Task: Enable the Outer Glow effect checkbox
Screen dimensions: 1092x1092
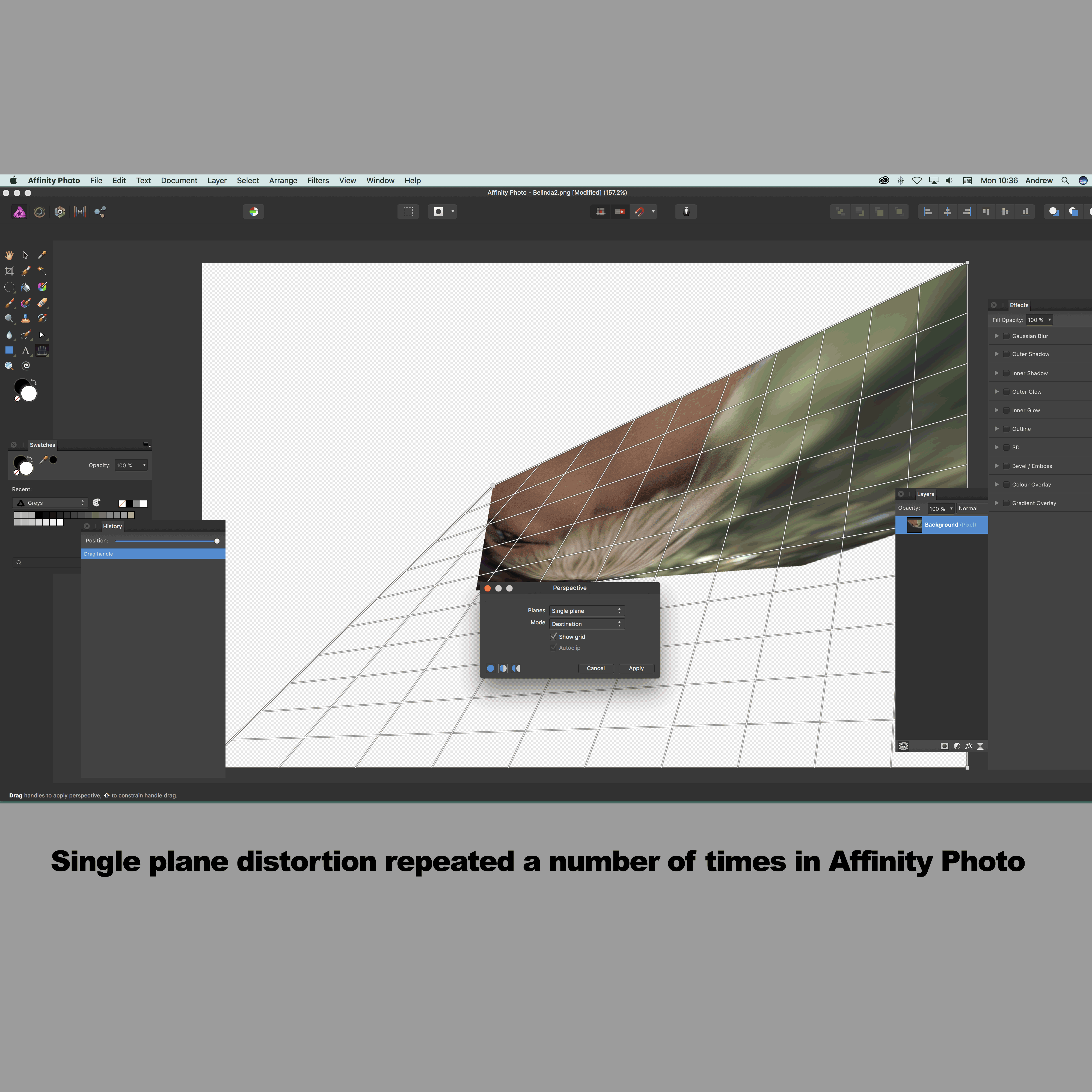Action: [1006, 392]
